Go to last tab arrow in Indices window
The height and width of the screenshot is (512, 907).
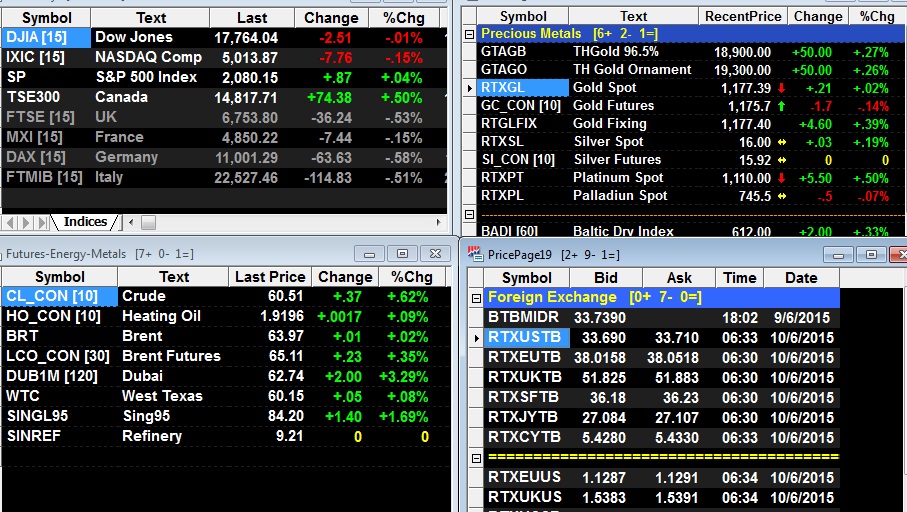click(42, 222)
